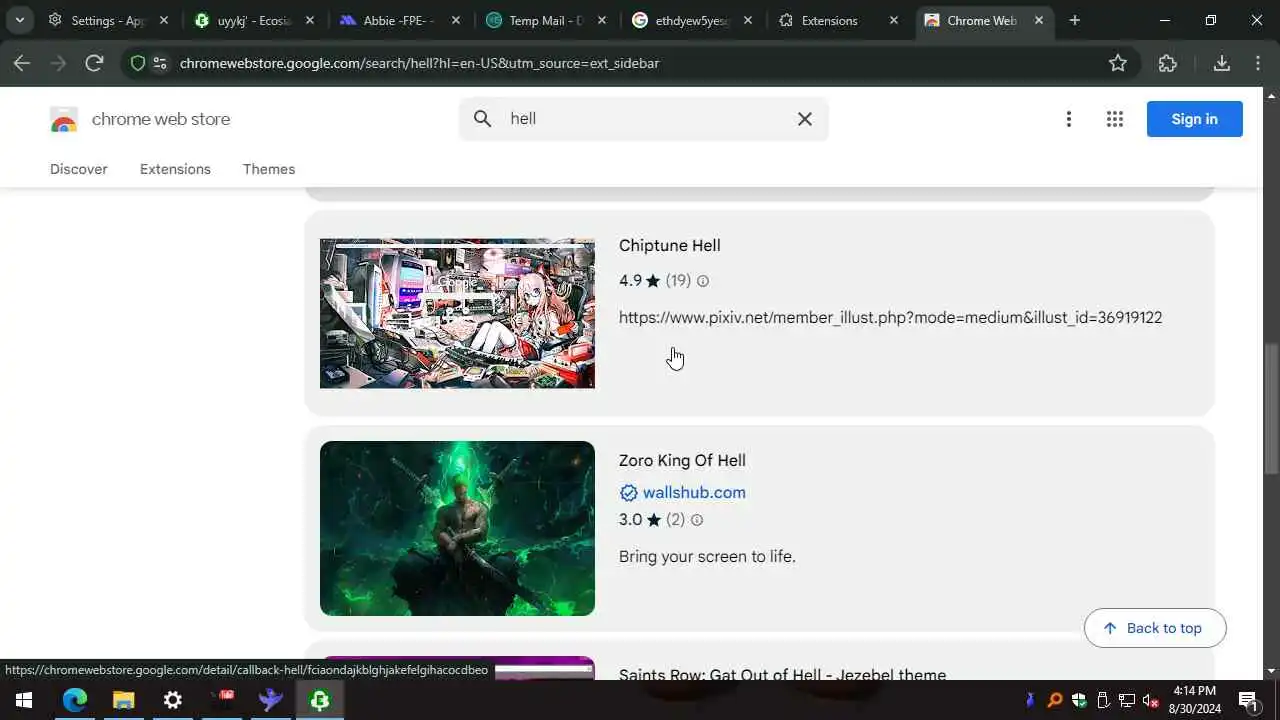Close the Settings - Apps tab

164,20
